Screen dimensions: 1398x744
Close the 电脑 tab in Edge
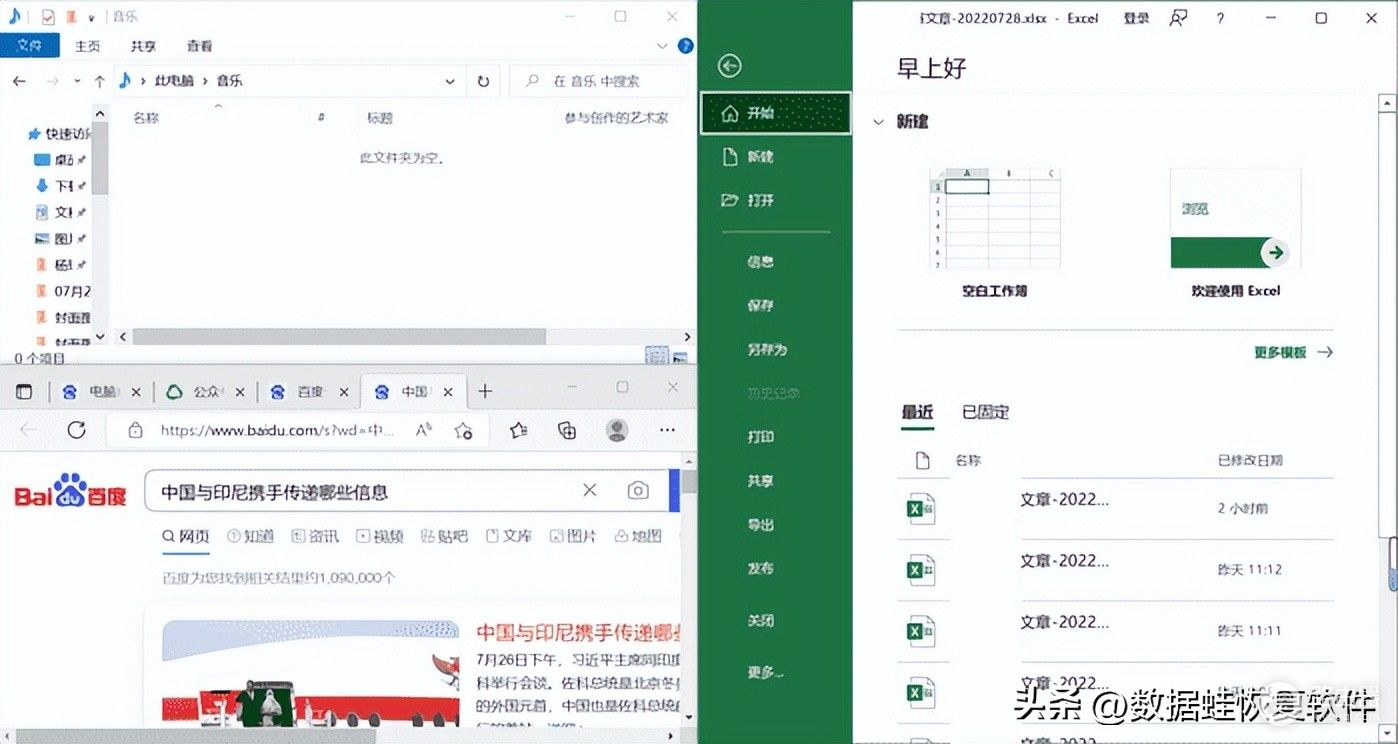tap(137, 392)
